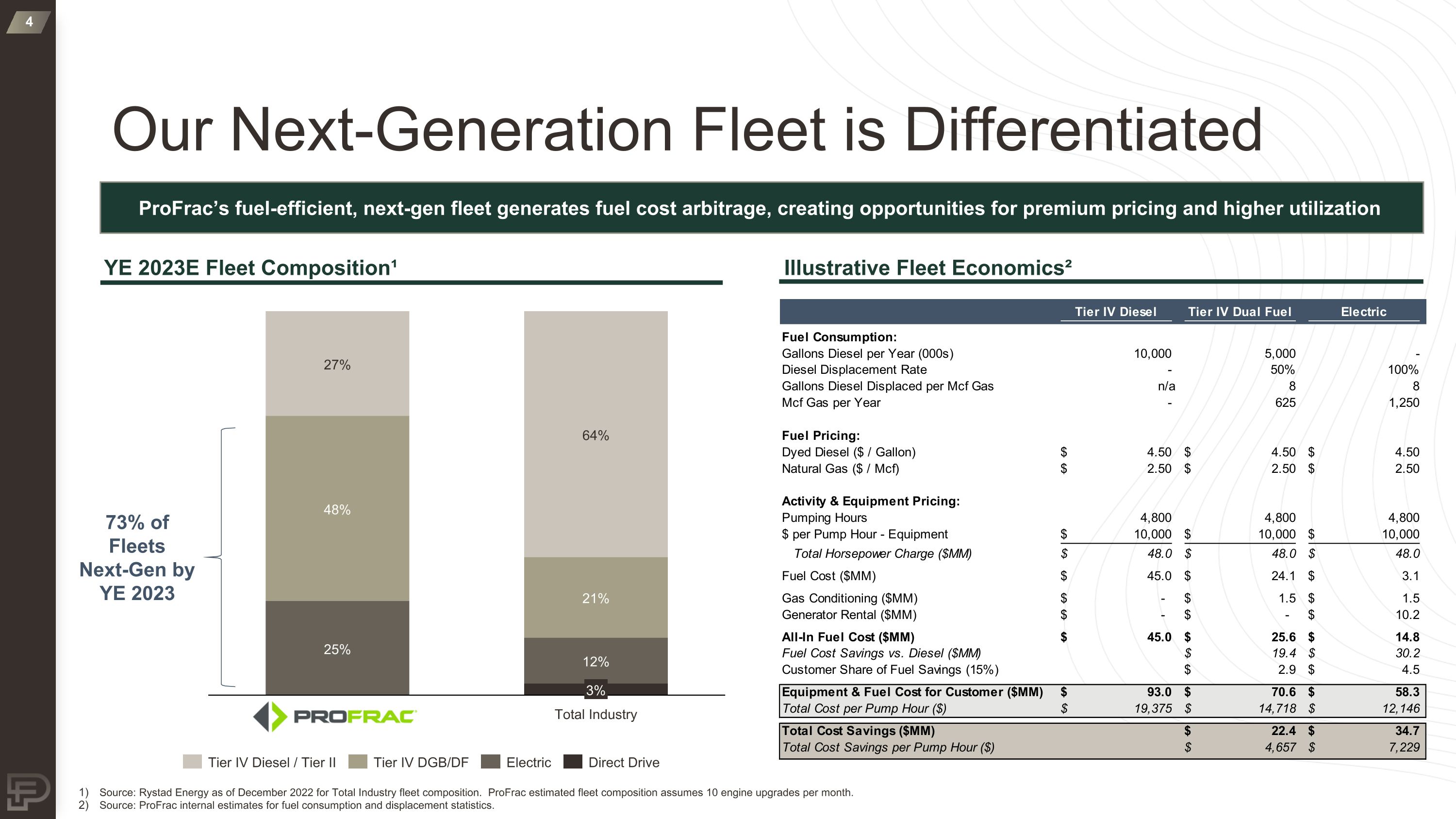
Task: Select the 27% segment of ProFrac bar
Action: pyautogui.click(x=337, y=364)
